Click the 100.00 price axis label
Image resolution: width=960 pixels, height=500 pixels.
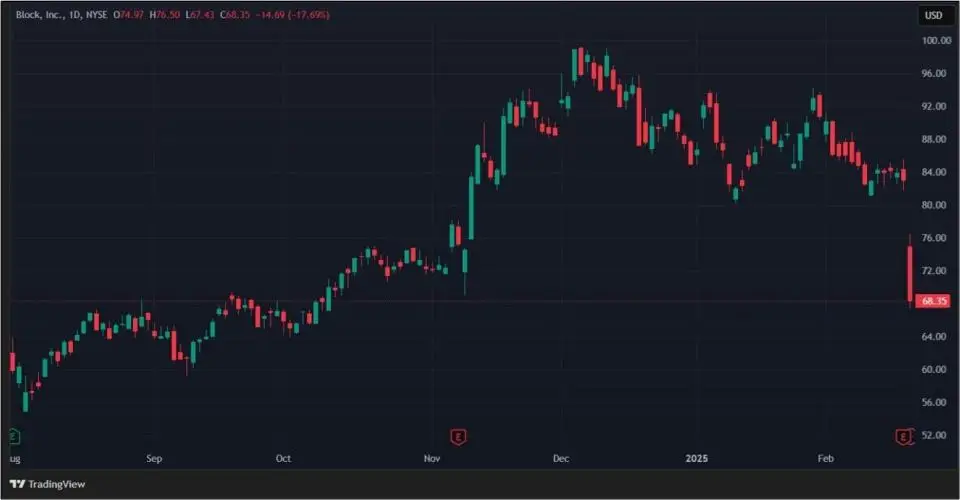coord(934,41)
